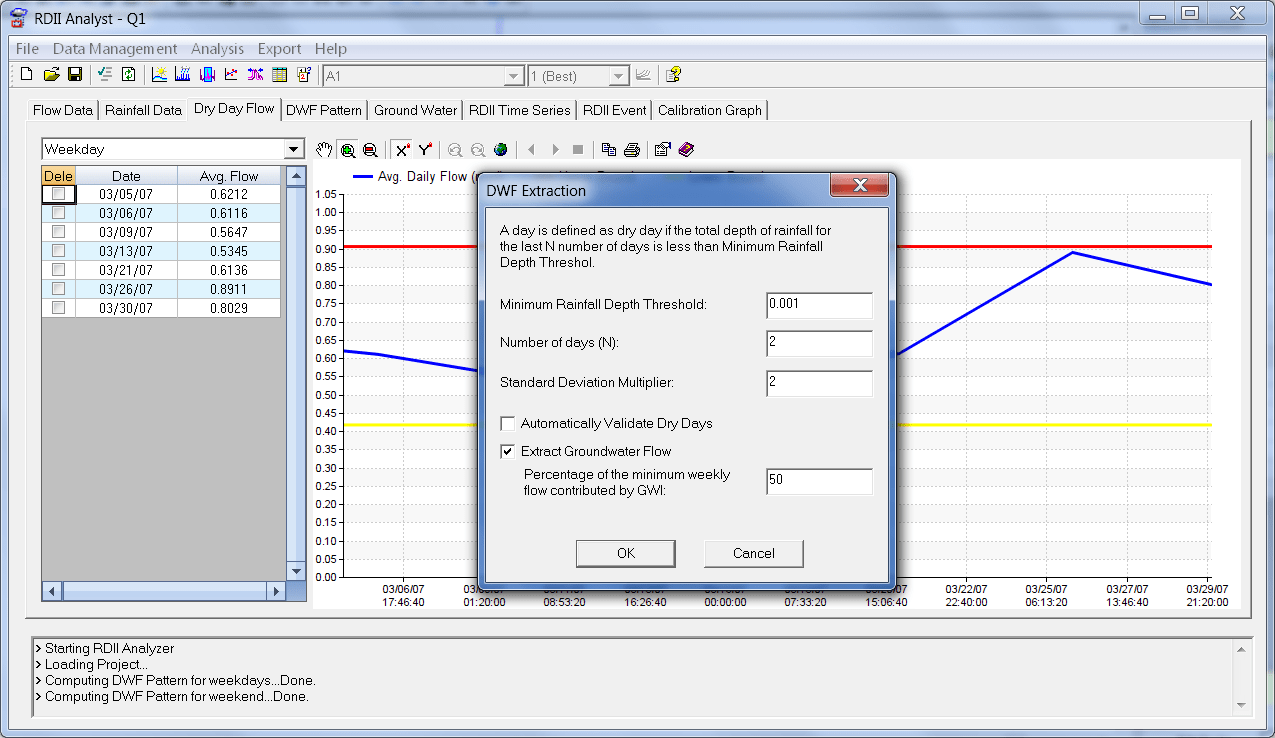Image resolution: width=1275 pixels, height=738 pixels.
Task: Open the 1 (Best) dropdown list
Action: [x=617, y=74]
